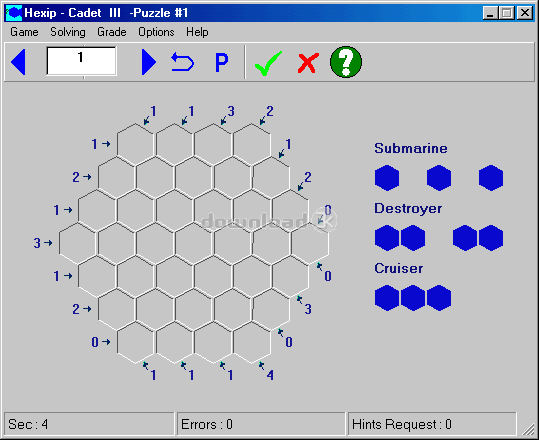Click the Hexip app icon in the title bar
539x440 pixels.
[14, 13]
